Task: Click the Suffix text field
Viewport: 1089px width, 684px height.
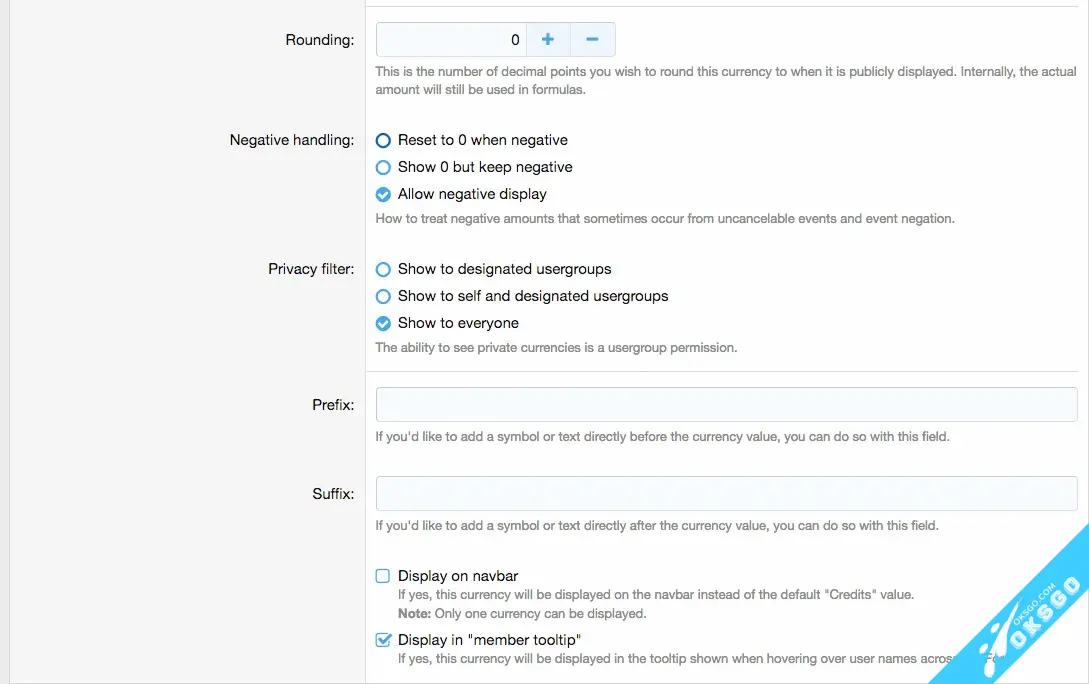Action: (x=726, y=494)
